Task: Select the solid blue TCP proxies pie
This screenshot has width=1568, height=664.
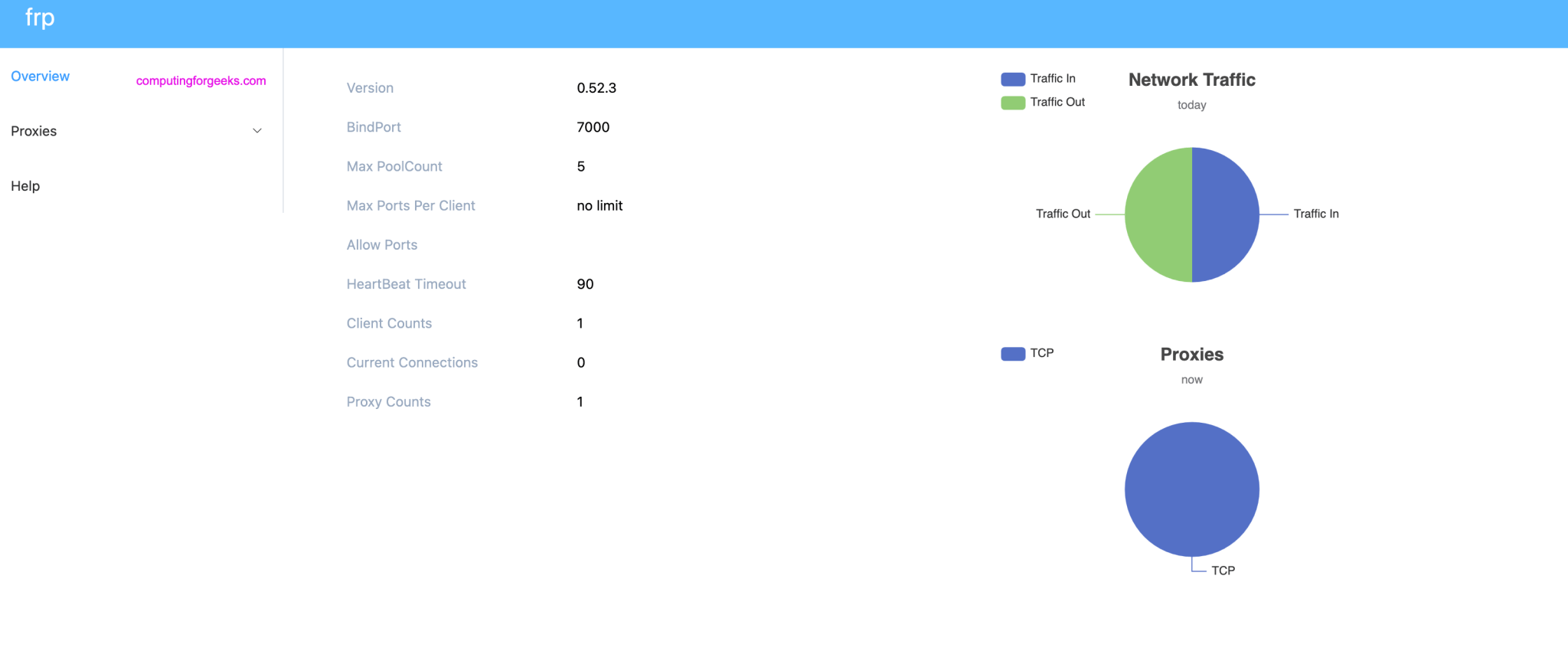Action: click(x=1191, y=489)
